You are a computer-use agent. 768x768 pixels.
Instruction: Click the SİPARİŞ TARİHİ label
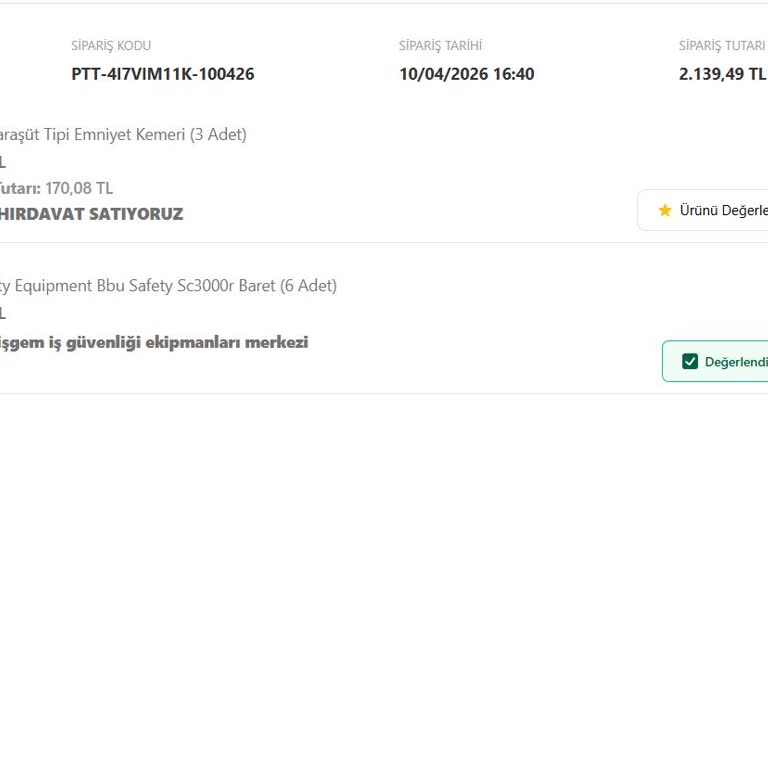click(x=440, y=46)
